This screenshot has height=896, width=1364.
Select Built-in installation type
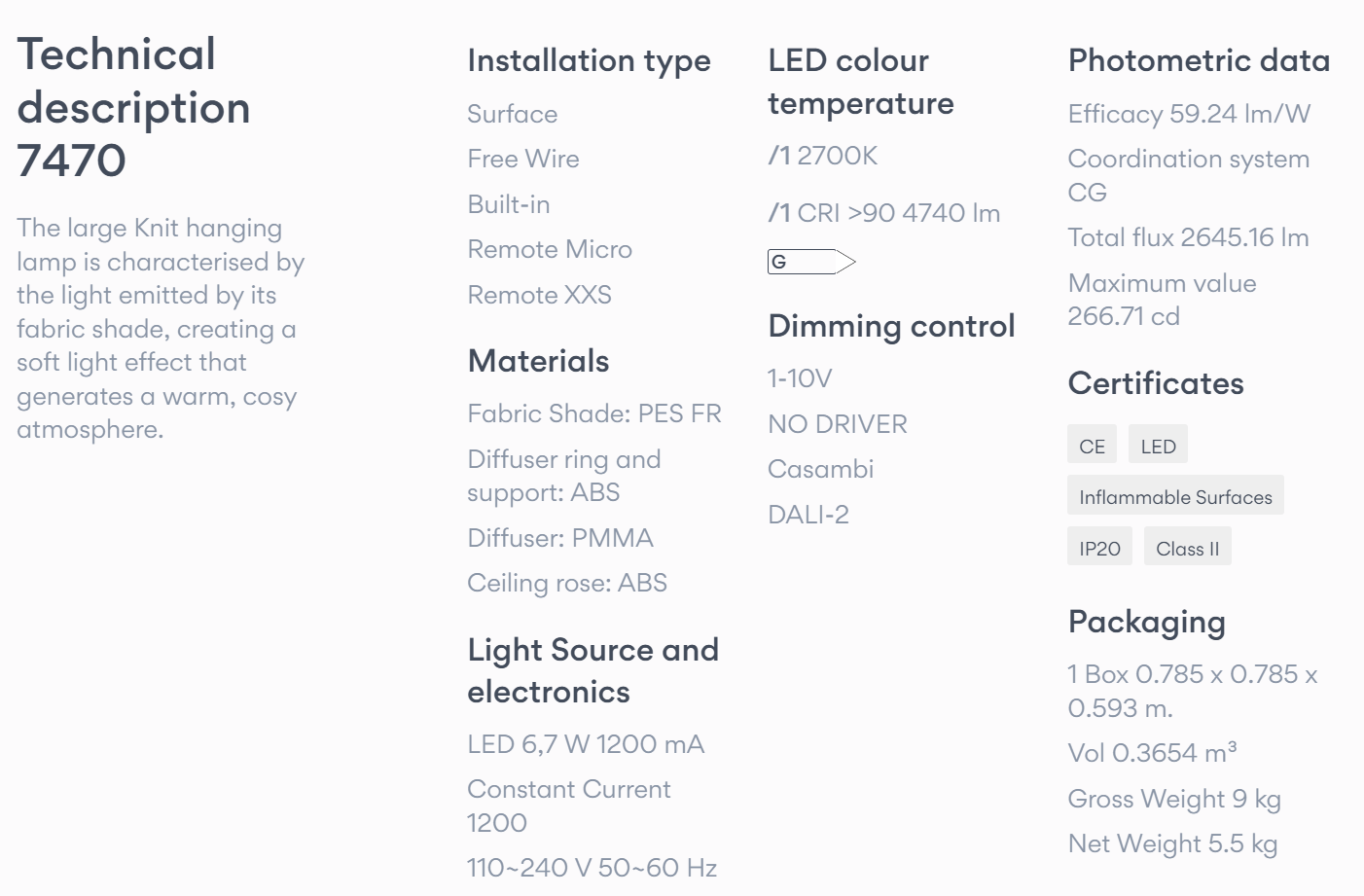coord(509,204)
